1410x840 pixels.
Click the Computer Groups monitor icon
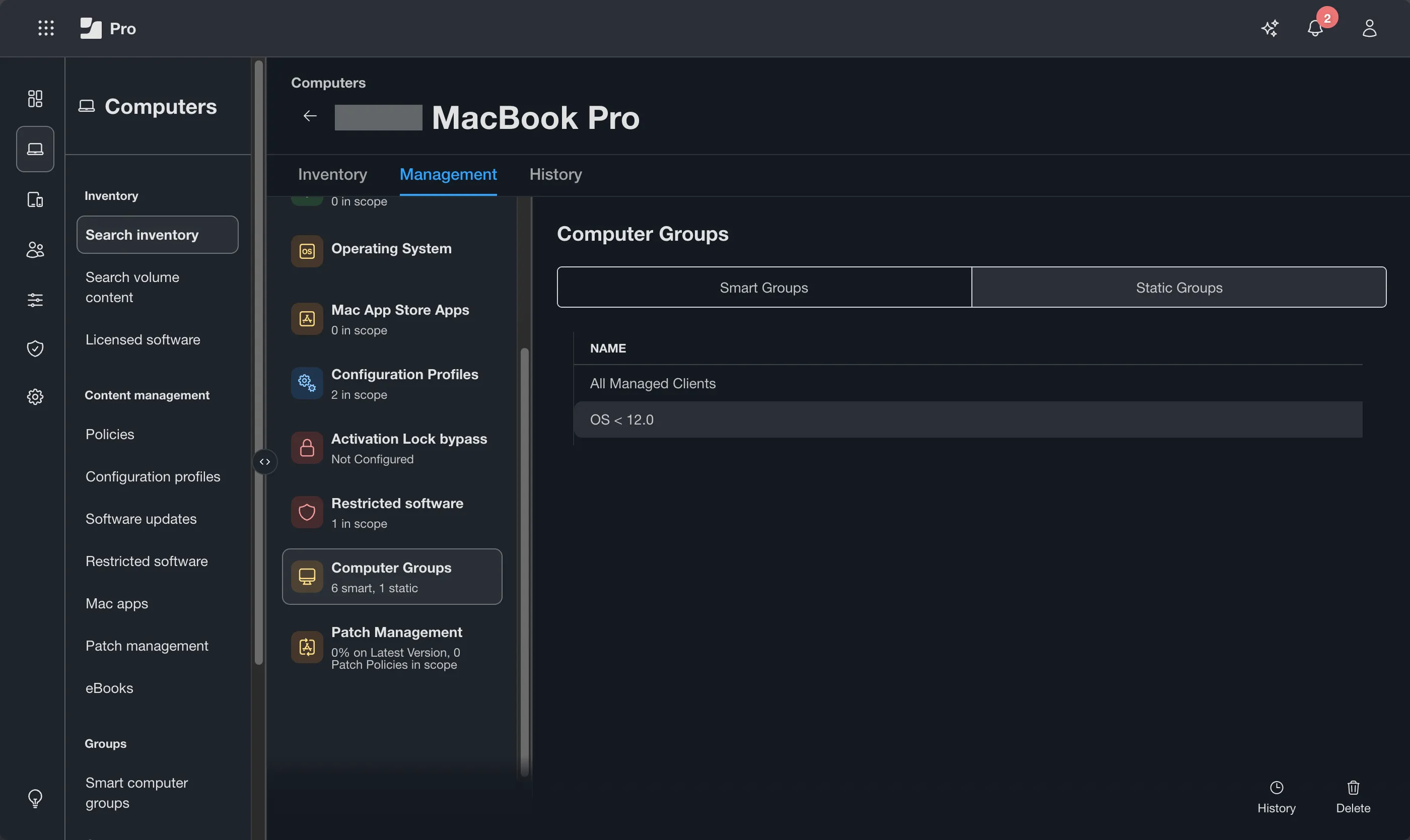(307, 577)
